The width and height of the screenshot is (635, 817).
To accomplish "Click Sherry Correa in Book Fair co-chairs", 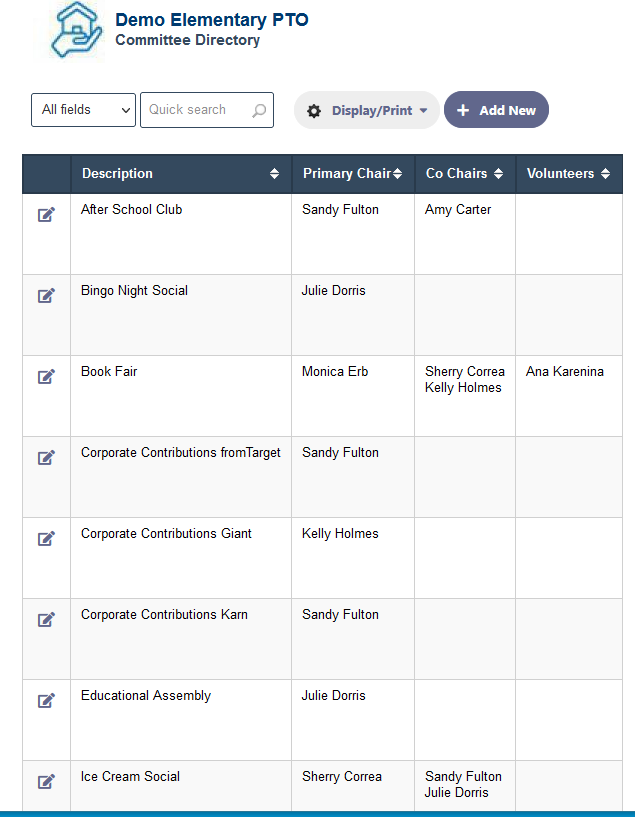I will (x=465, y=372).
